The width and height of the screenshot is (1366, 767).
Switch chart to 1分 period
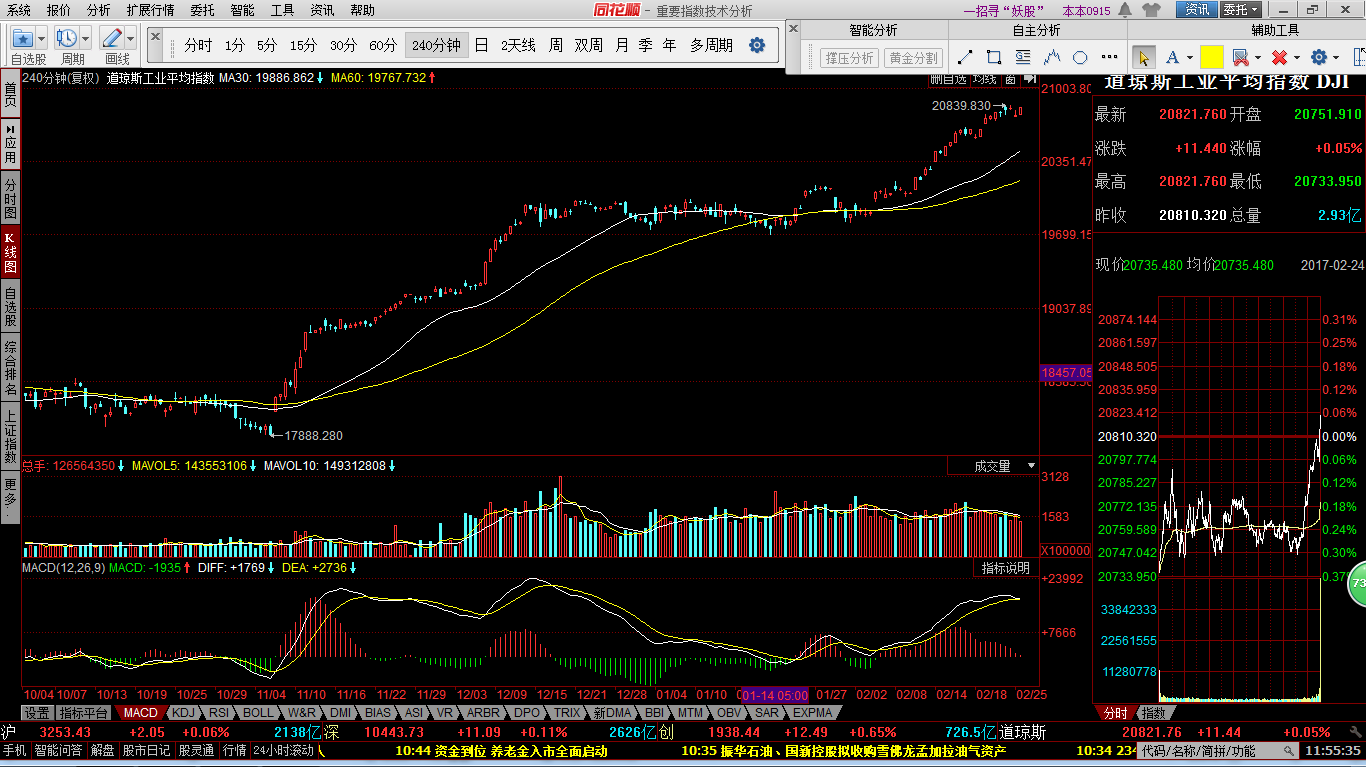point(234,45)
